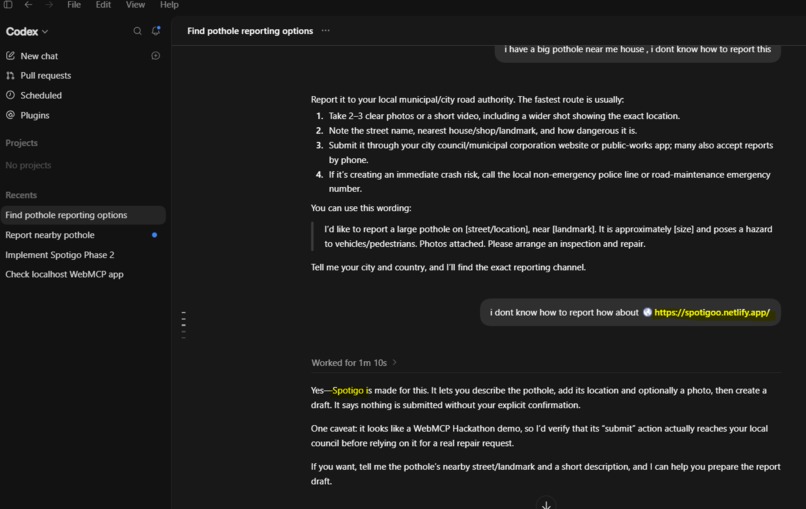Open the Plugins section

pyautogui.click(x=35, y=115)
